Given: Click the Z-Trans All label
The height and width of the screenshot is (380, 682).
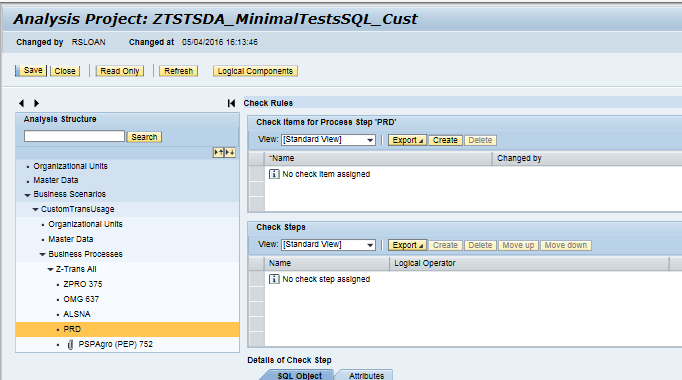Looking at the screenshot, I should click(76, 269).
